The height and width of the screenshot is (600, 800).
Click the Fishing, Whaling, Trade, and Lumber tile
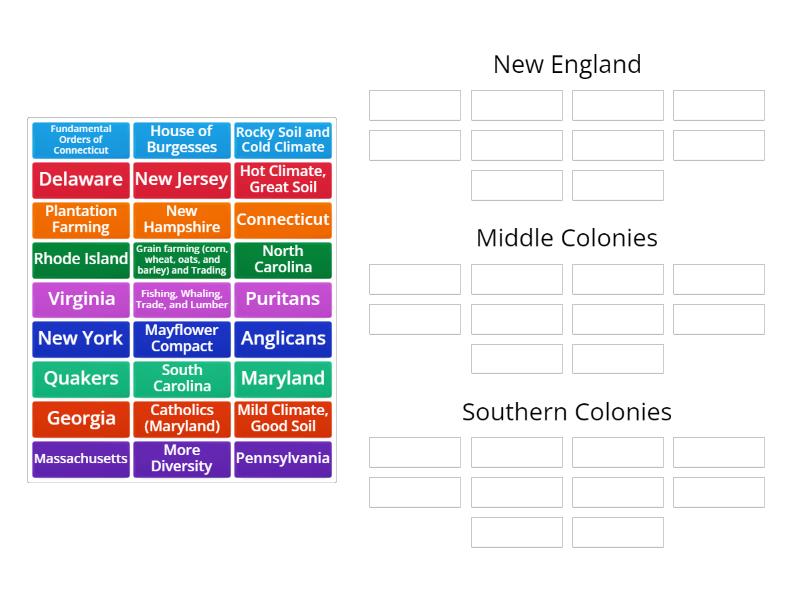click(x=182, y=300)
